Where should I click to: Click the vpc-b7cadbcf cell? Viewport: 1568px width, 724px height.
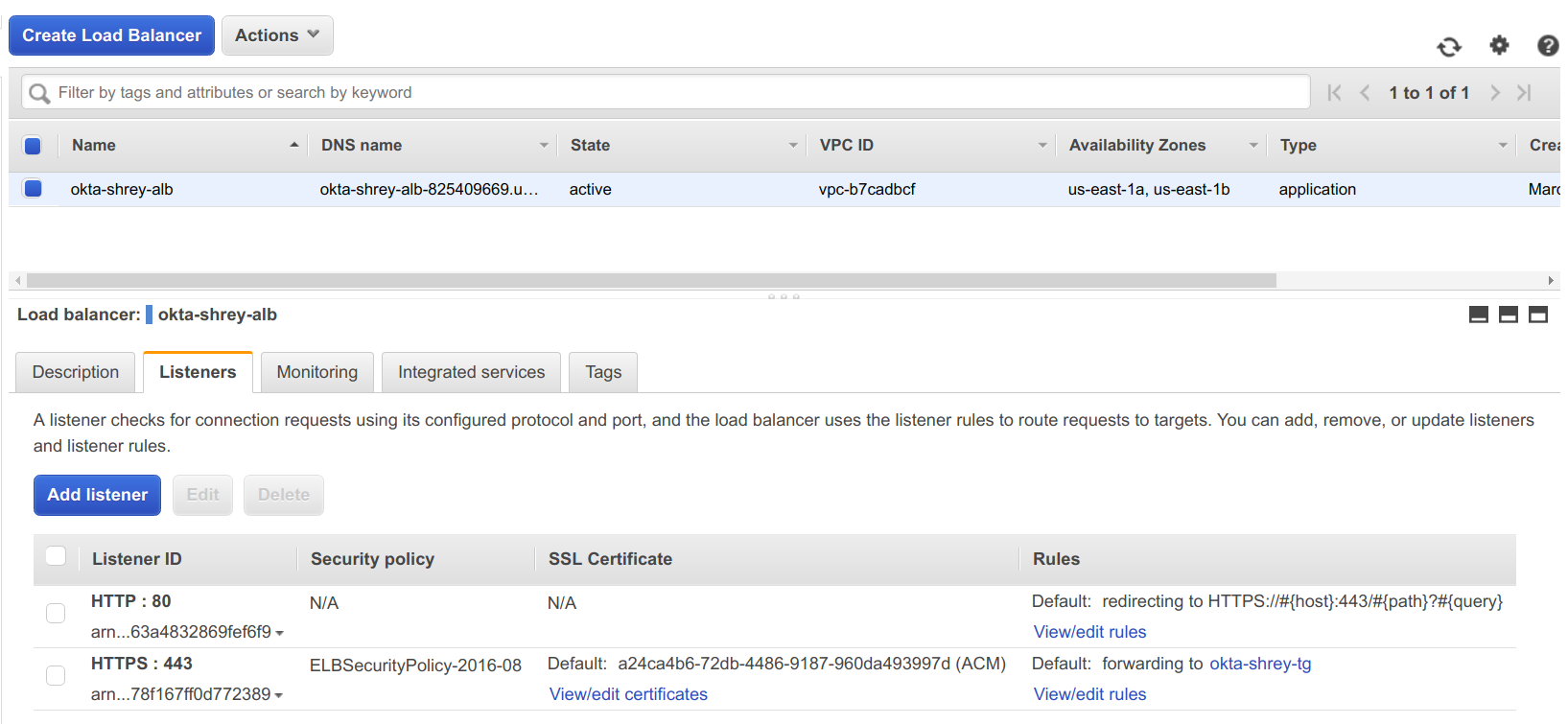point(867,189)
